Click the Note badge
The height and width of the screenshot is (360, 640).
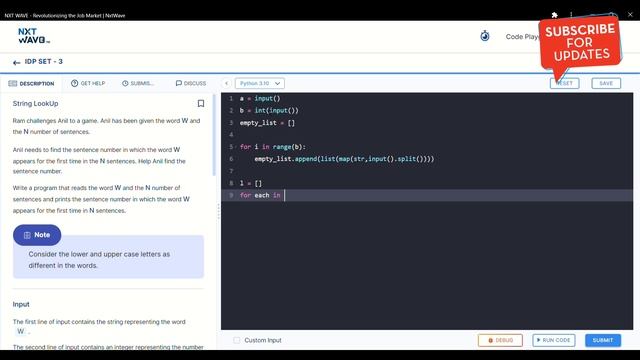pyautogui.click(x=37, y=235)
